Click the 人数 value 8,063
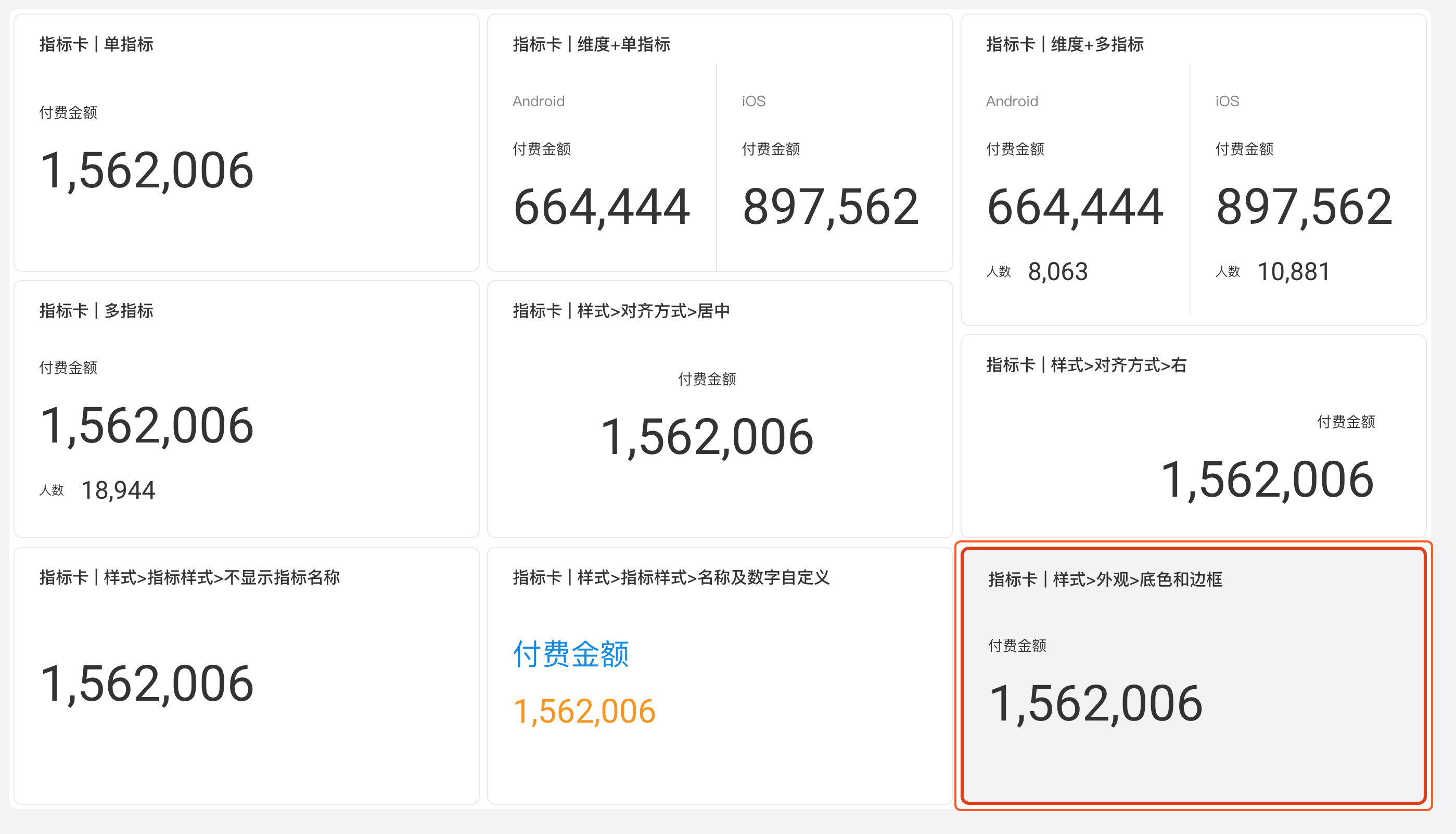 pos(1058,272)
